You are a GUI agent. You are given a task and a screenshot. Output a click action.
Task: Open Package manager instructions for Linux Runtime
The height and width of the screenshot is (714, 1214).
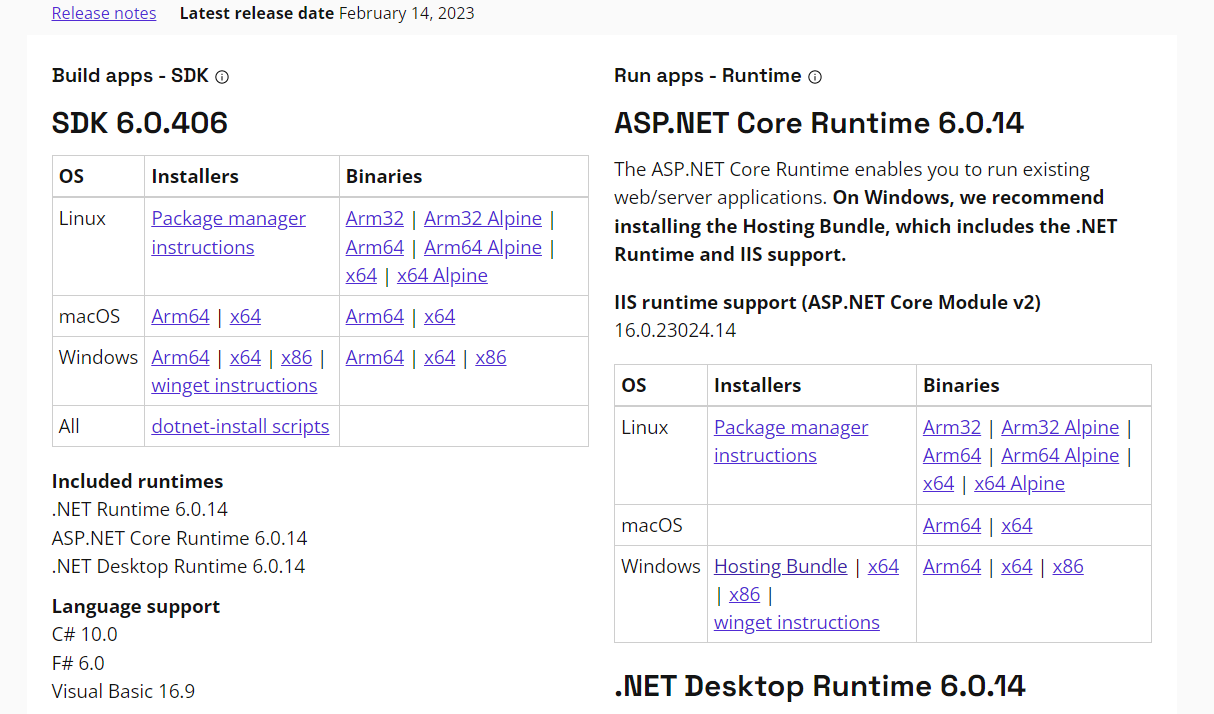coord(791,427)
